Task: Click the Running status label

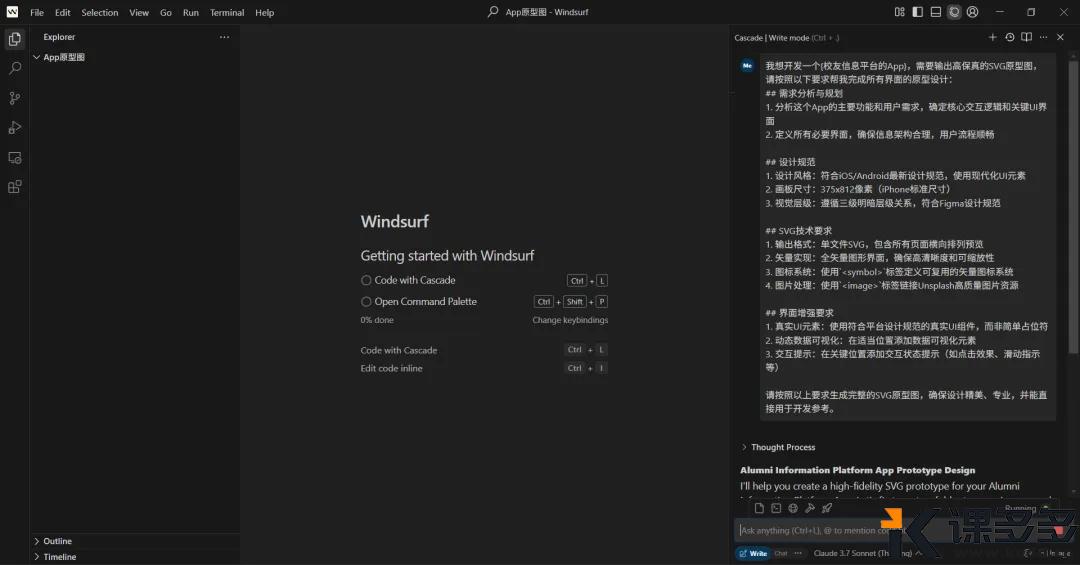Action: click(1020, 508)
